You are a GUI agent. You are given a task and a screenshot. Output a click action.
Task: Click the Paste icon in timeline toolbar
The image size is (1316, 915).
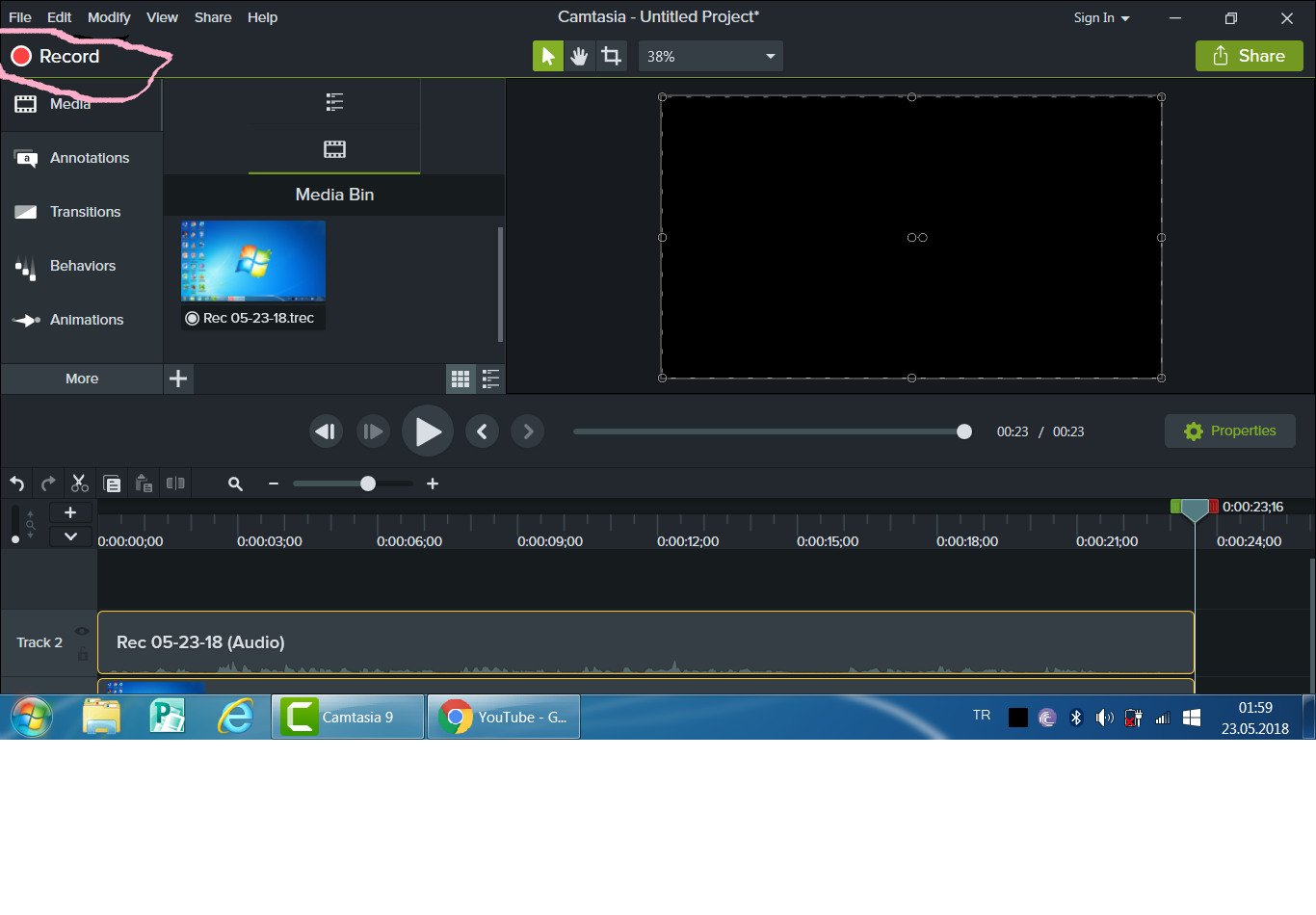[x=144, y=484]
